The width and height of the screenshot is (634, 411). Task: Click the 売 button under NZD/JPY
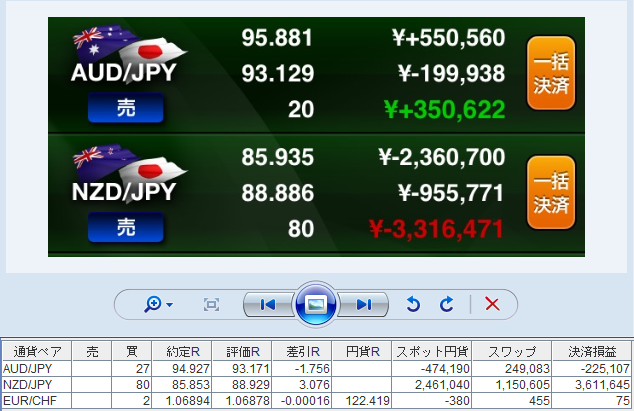(x=126, y=227)
